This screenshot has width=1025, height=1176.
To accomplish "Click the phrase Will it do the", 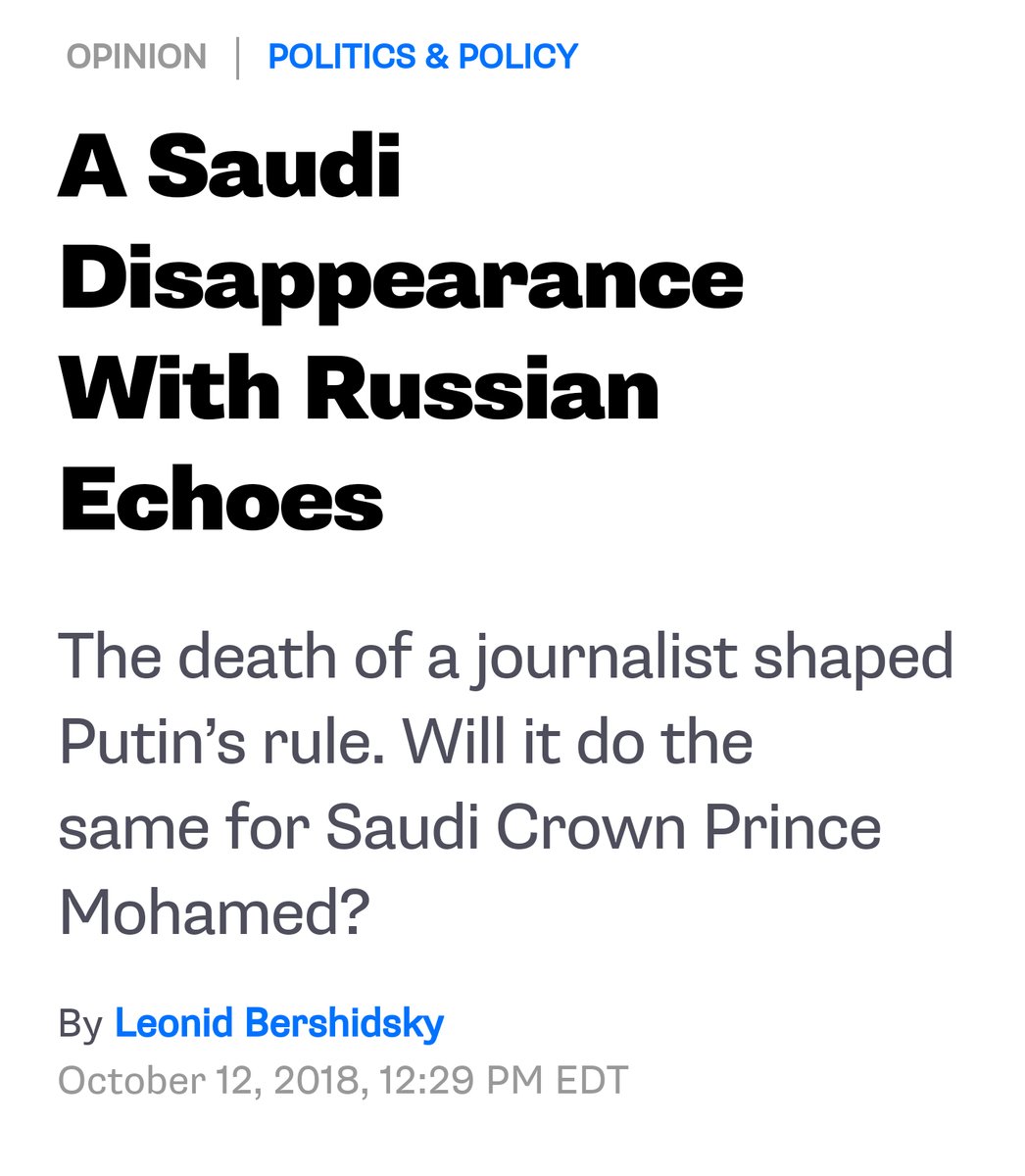I will [x=578, y=742].
